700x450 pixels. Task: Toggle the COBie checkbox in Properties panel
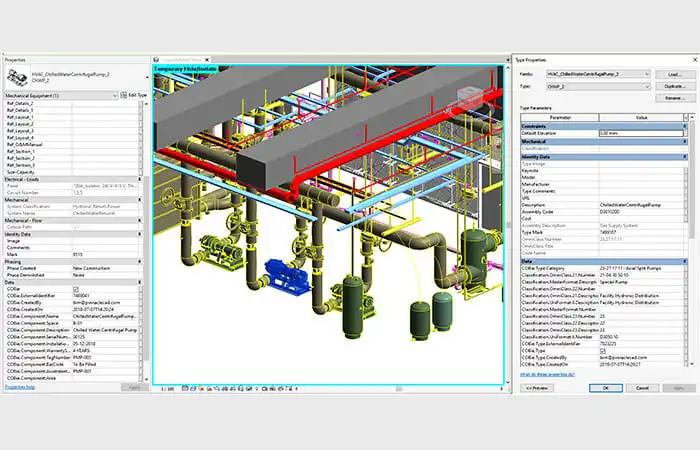coord(75,289)
